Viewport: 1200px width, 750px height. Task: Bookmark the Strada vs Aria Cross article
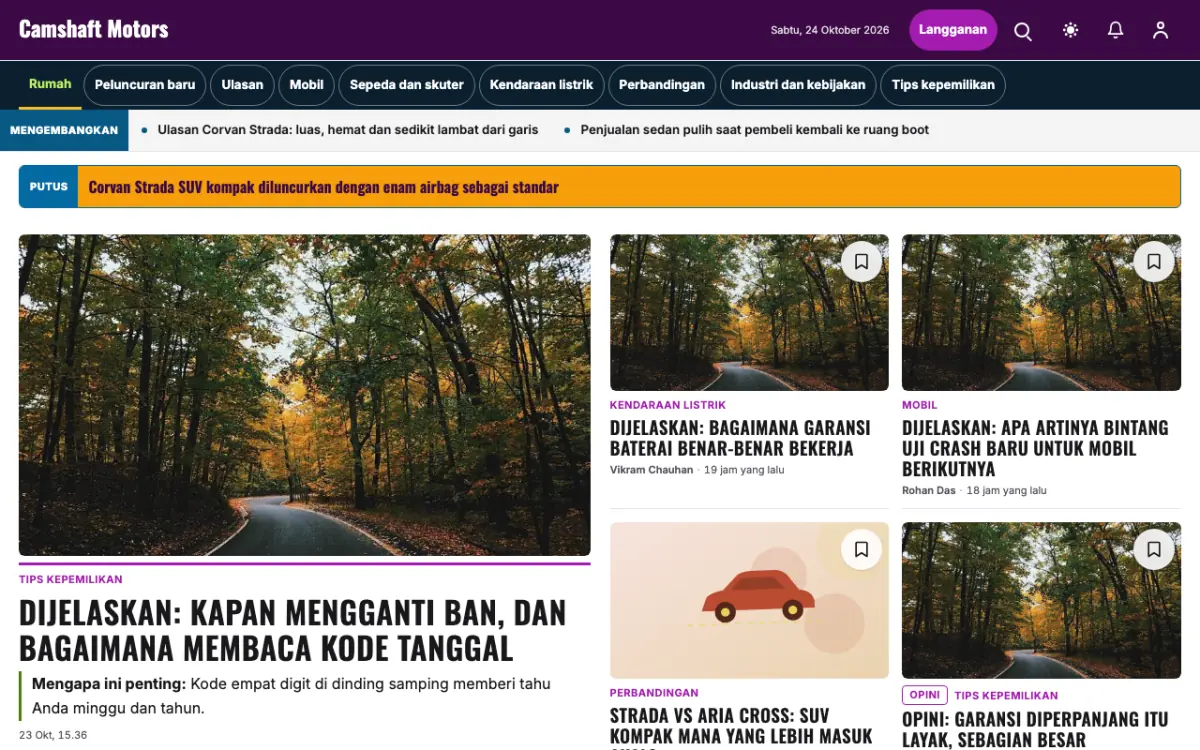point(861,549)
